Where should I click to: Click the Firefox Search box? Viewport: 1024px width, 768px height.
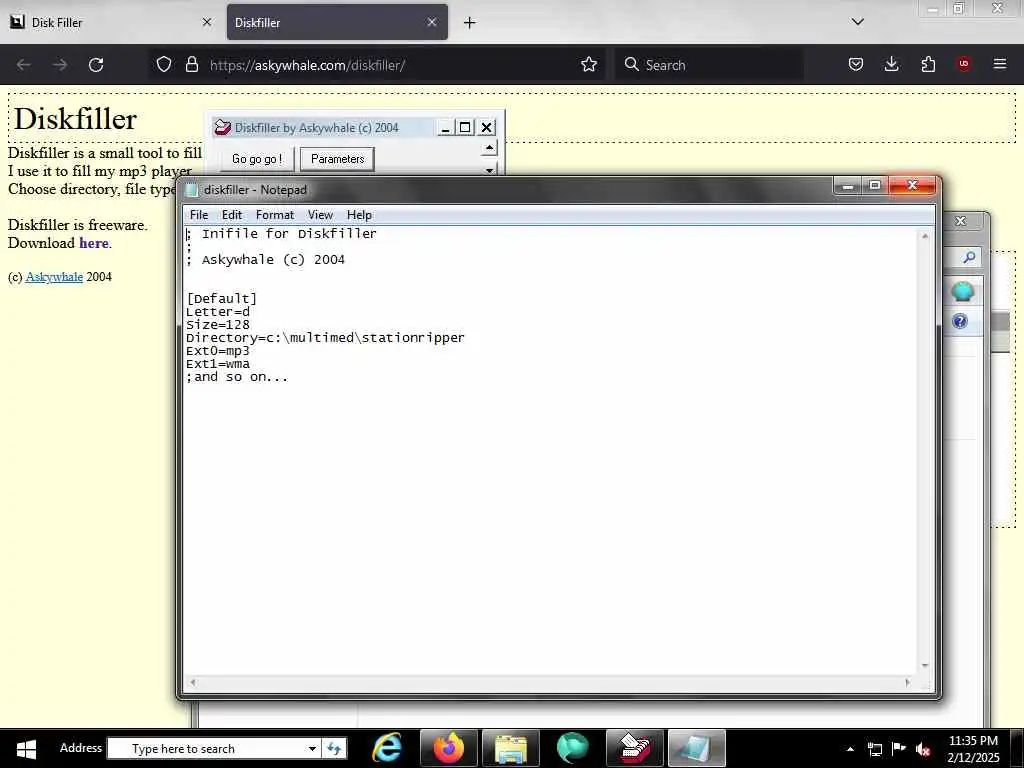point(709,65)
